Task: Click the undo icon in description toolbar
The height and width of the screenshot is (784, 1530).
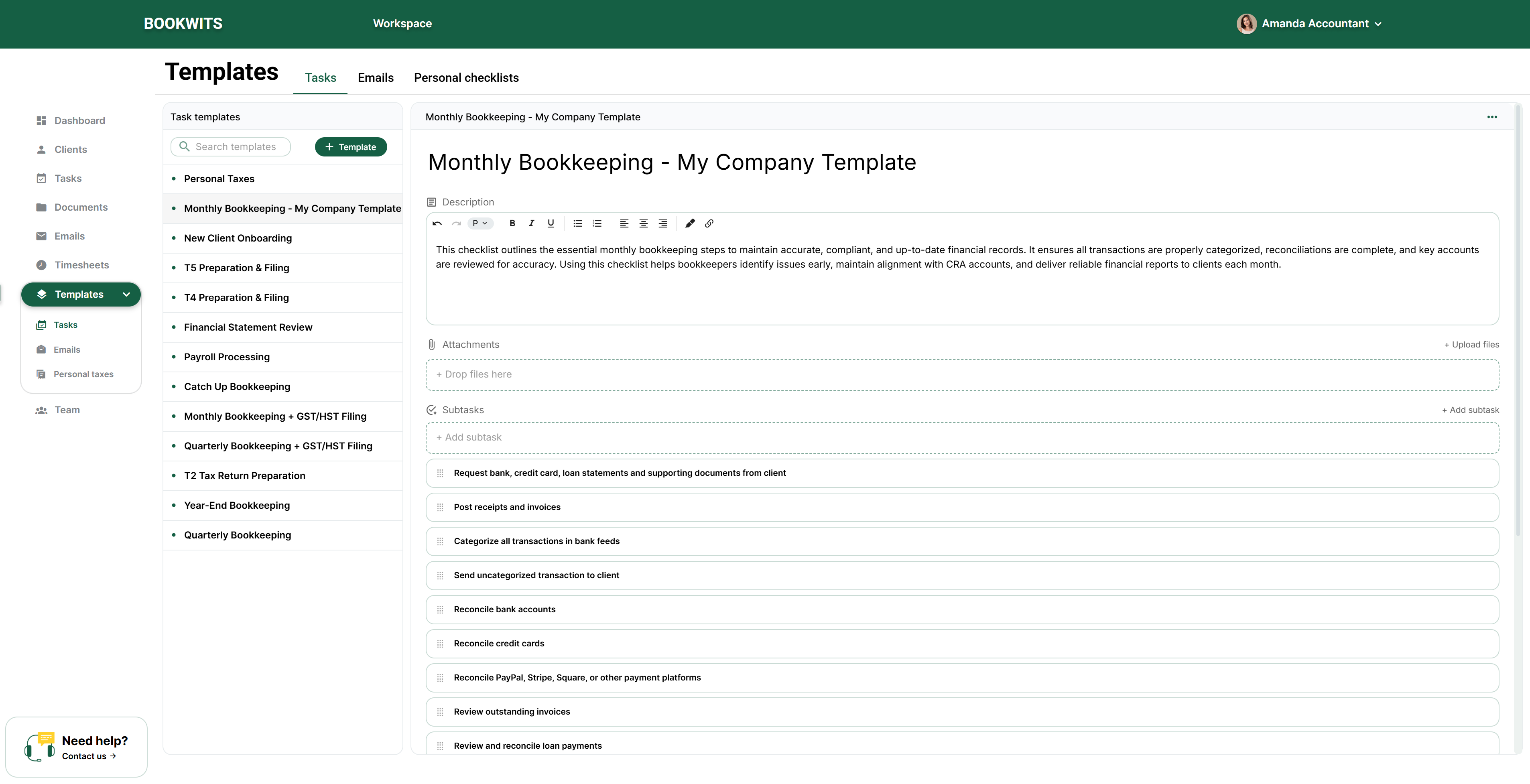Action: [x=437, y=223]
